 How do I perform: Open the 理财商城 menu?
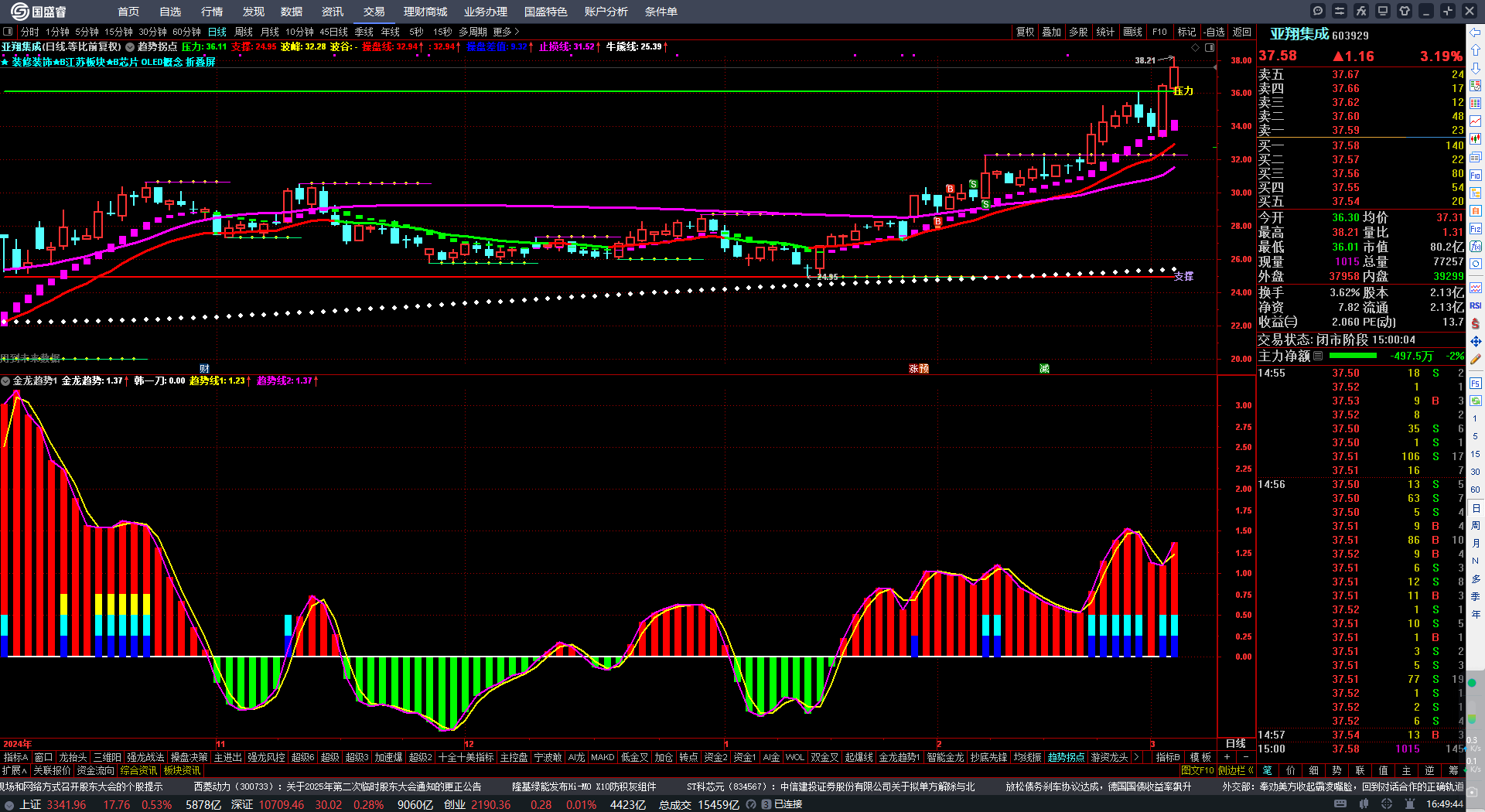(425, 12)
